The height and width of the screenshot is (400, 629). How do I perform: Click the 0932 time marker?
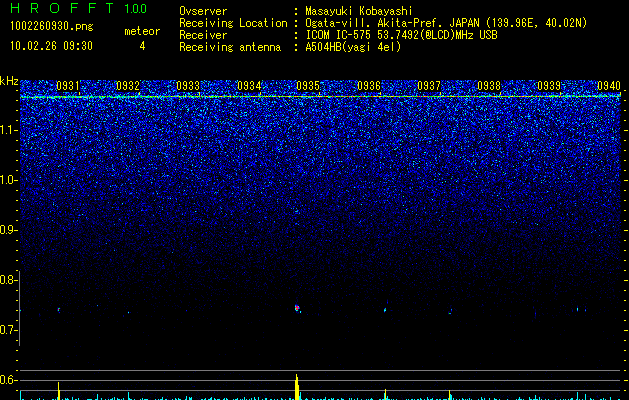point(128,86)
